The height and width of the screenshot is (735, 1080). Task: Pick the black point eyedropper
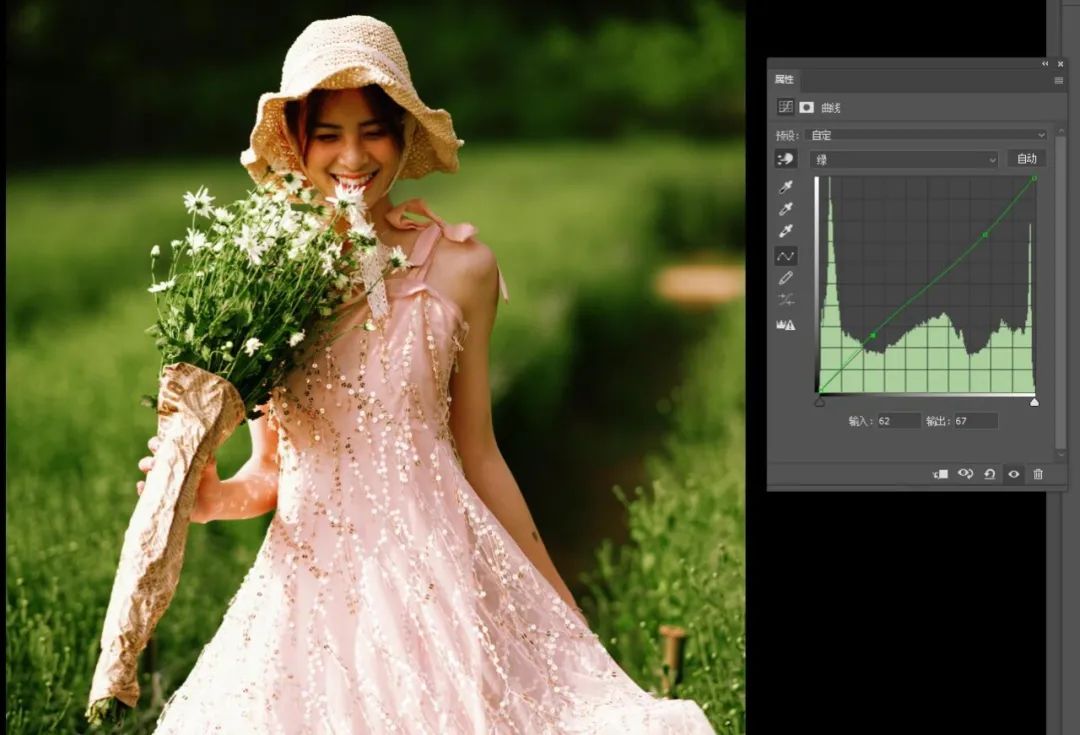[x=785, y=187]
